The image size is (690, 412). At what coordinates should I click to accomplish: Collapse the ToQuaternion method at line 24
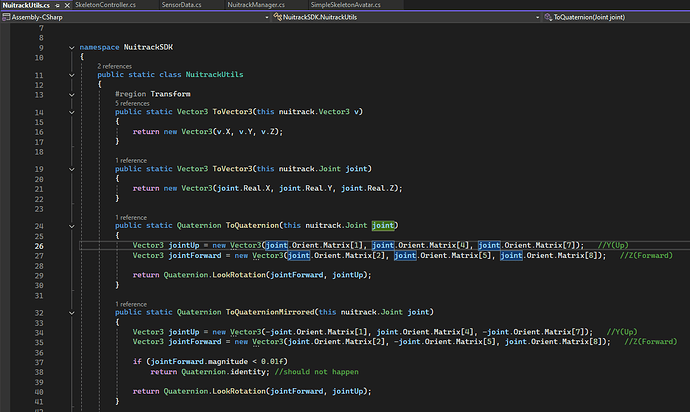(x=70, y=226)
